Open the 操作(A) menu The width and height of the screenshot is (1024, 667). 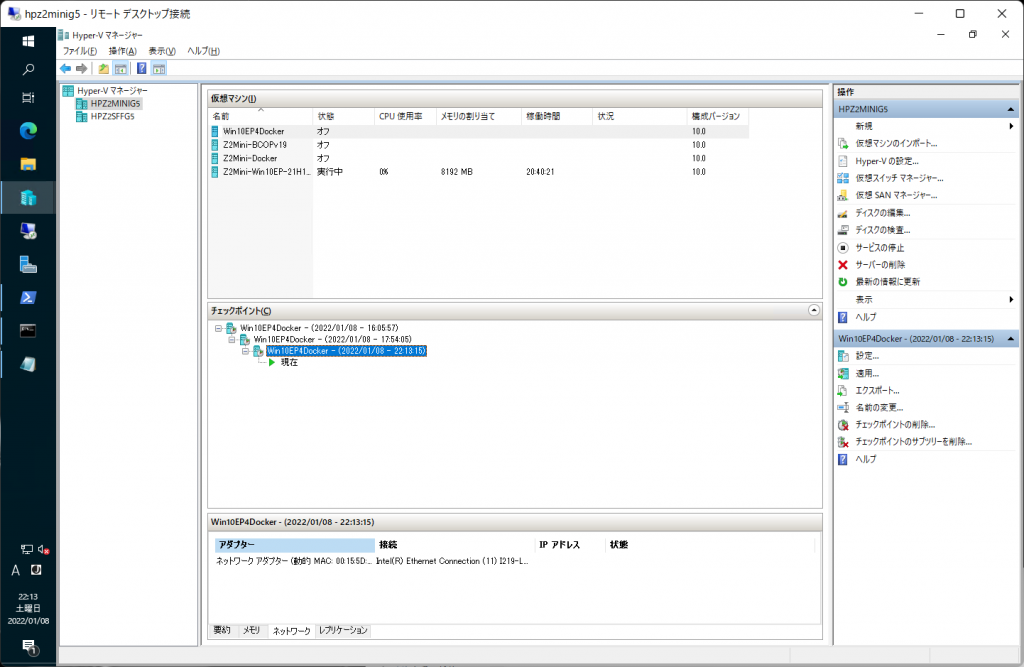122,51
